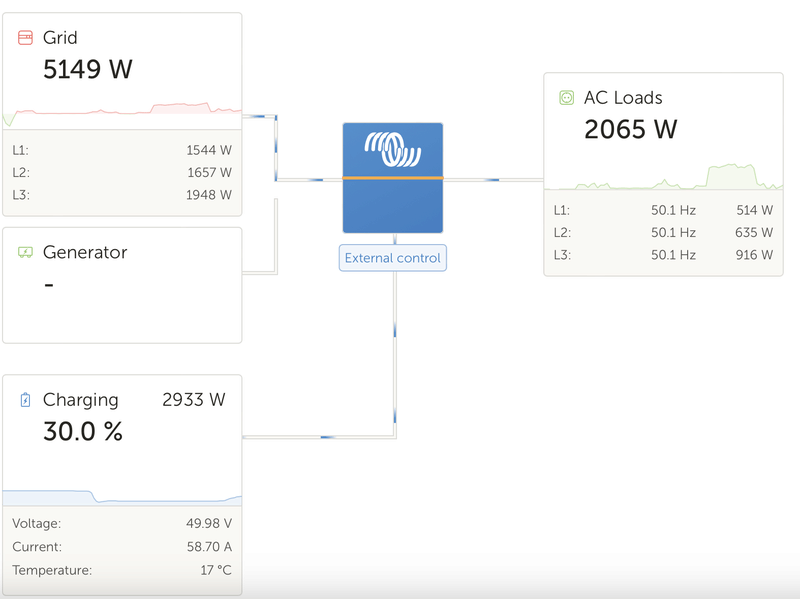
Task: Click the Current: label
Action: (x=37, y=547)
